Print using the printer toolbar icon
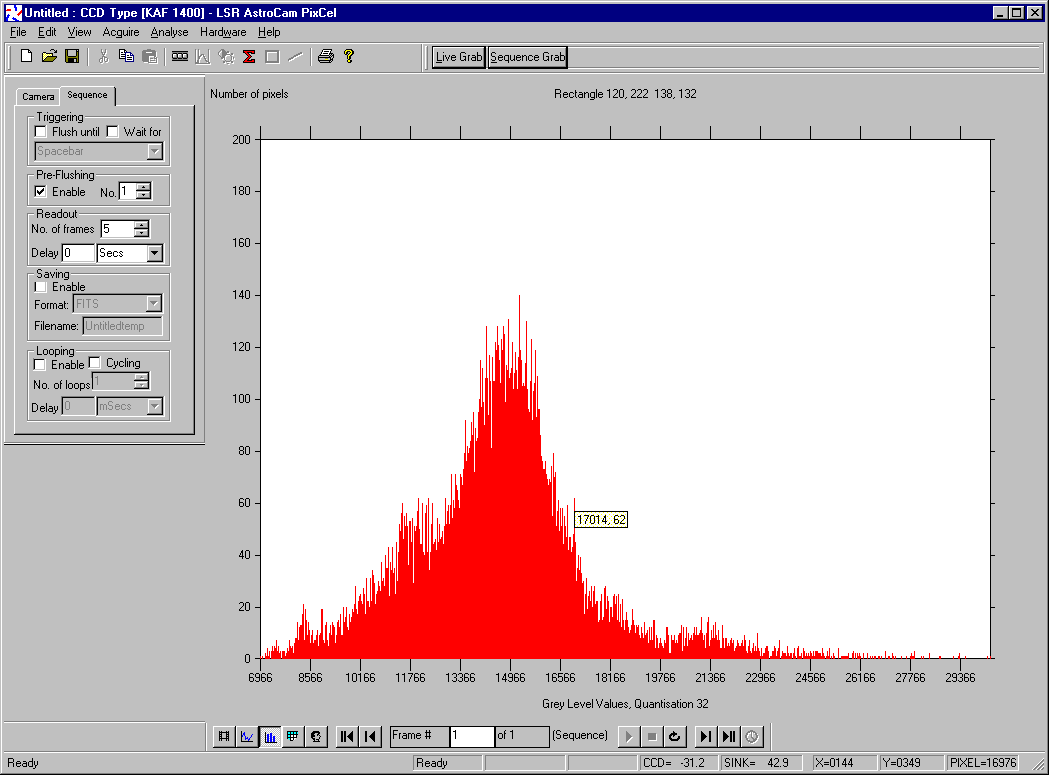 pos(325,57)
